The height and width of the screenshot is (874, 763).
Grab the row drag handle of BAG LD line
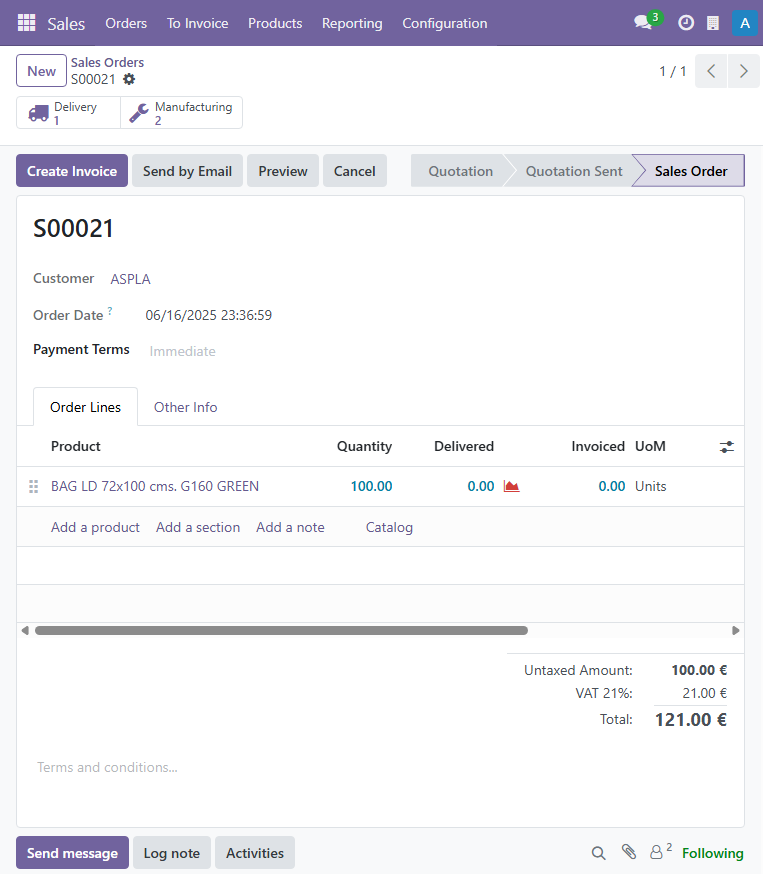pyautogui.click(x=33, y=487)
